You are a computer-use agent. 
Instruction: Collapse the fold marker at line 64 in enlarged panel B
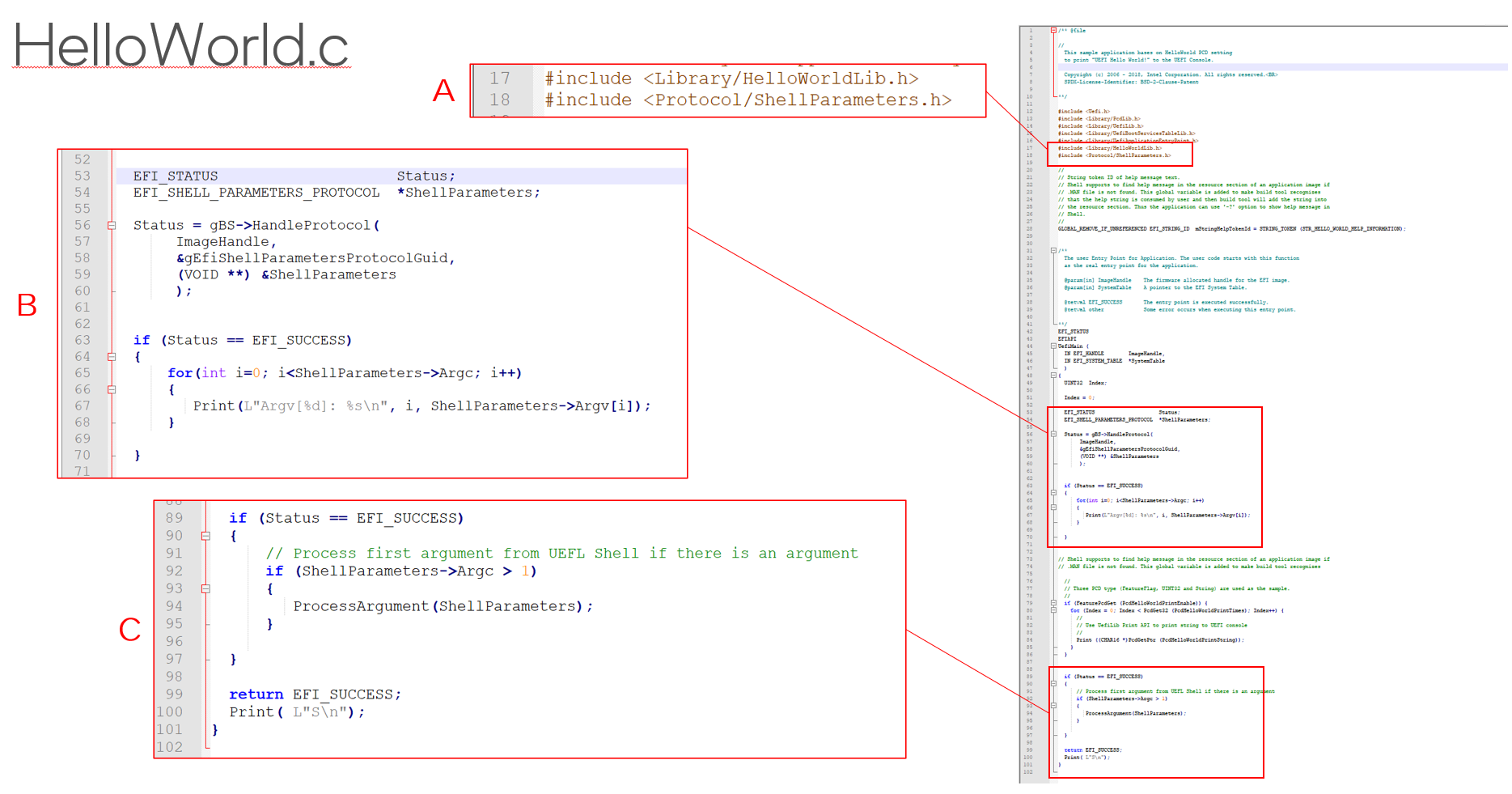point(112,357)
